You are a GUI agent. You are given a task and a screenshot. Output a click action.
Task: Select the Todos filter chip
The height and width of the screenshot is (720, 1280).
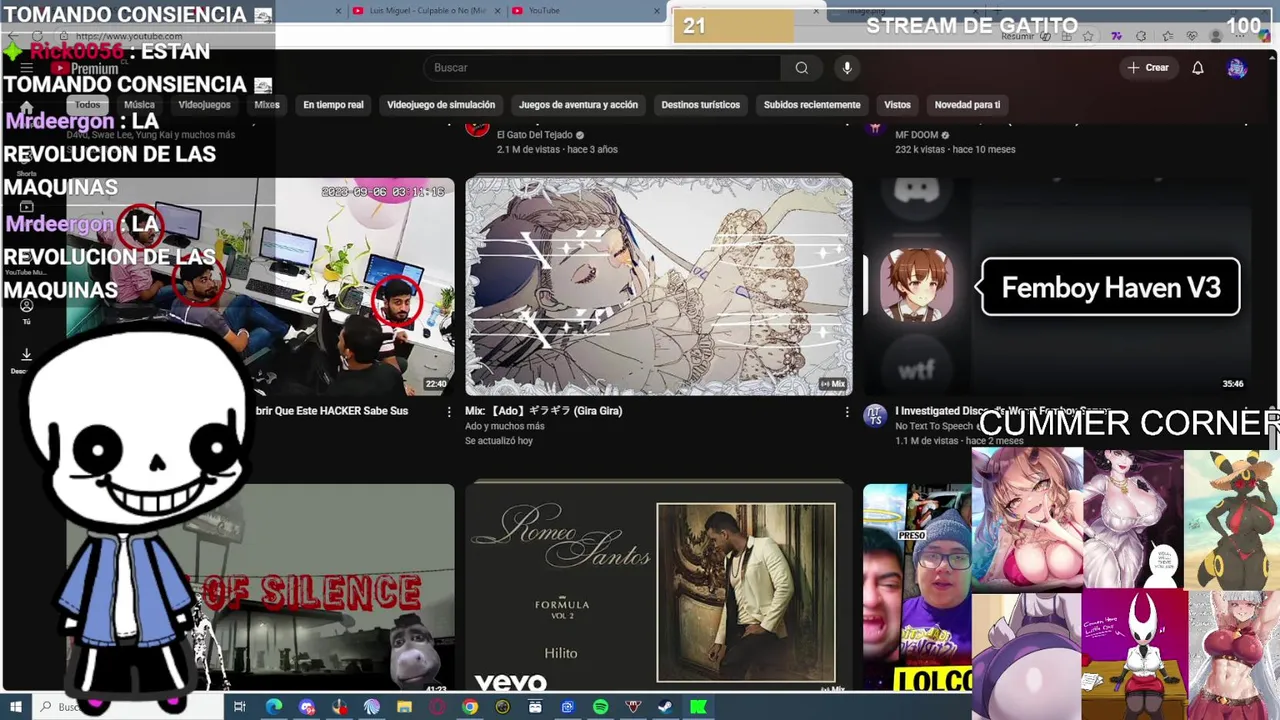88,105
